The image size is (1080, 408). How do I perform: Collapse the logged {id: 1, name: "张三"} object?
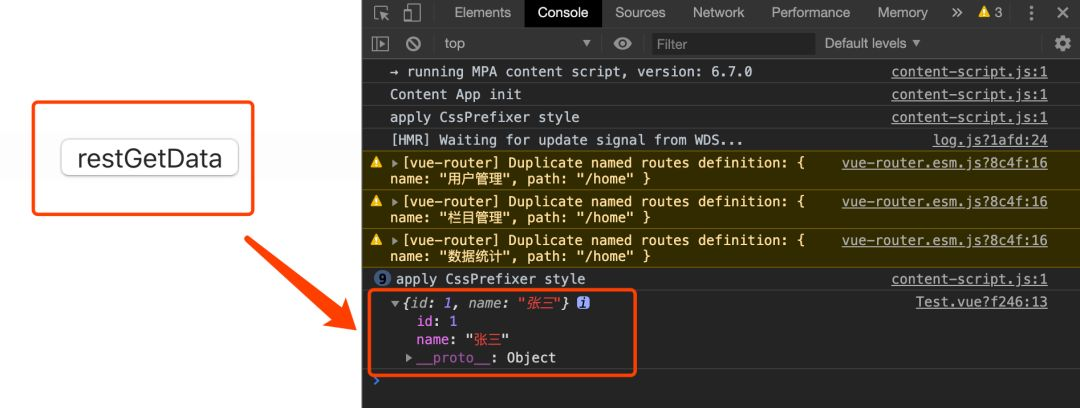395,303
